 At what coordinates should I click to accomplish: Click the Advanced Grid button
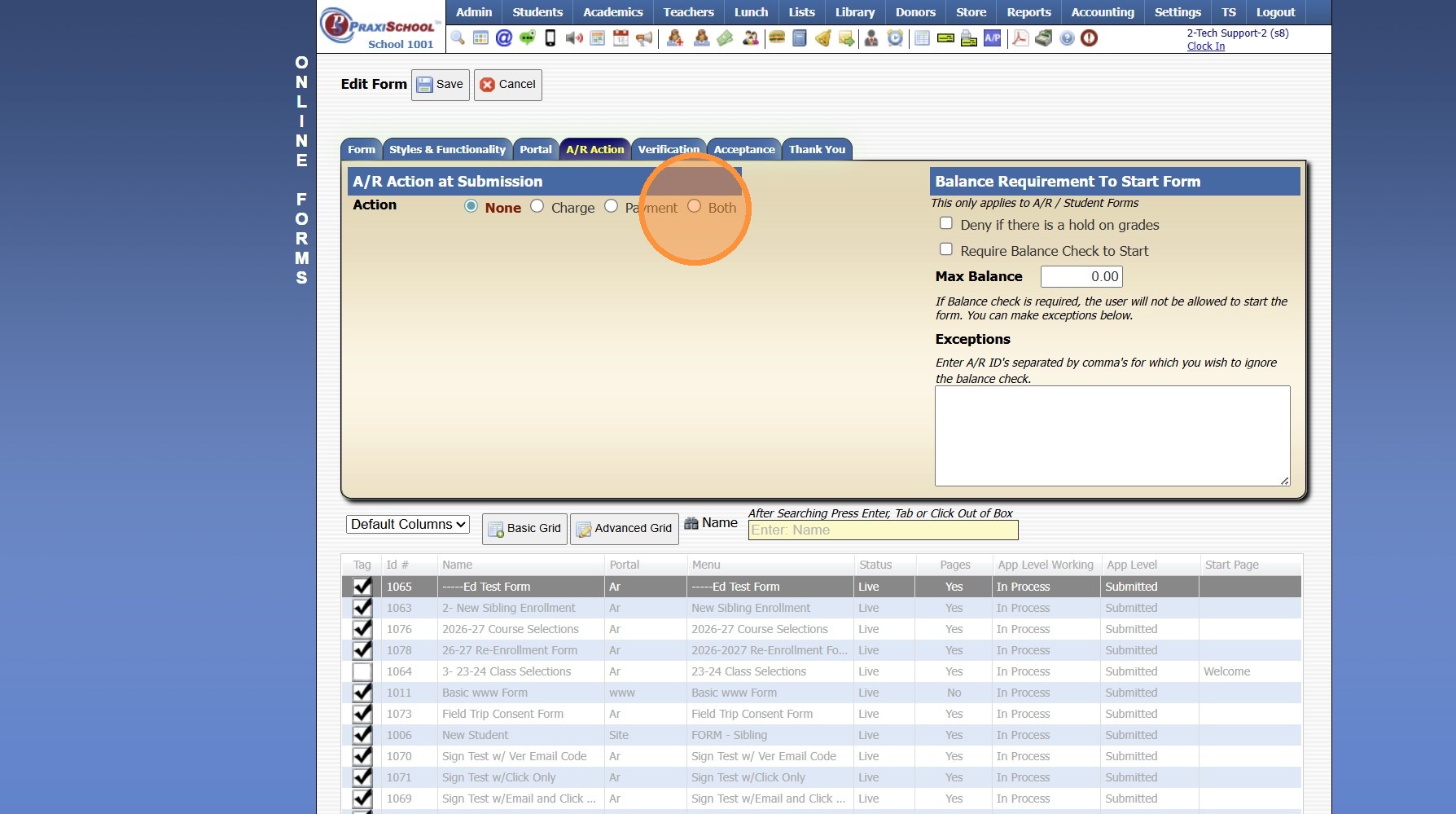625,529
